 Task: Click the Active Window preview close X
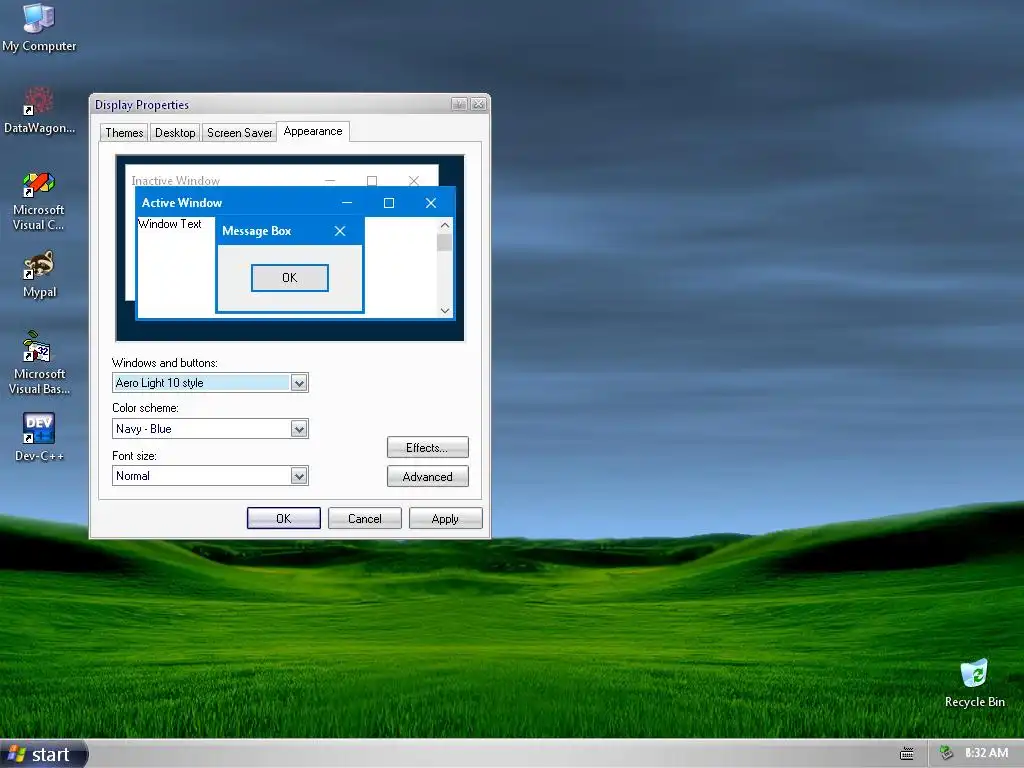coord(430,203)
